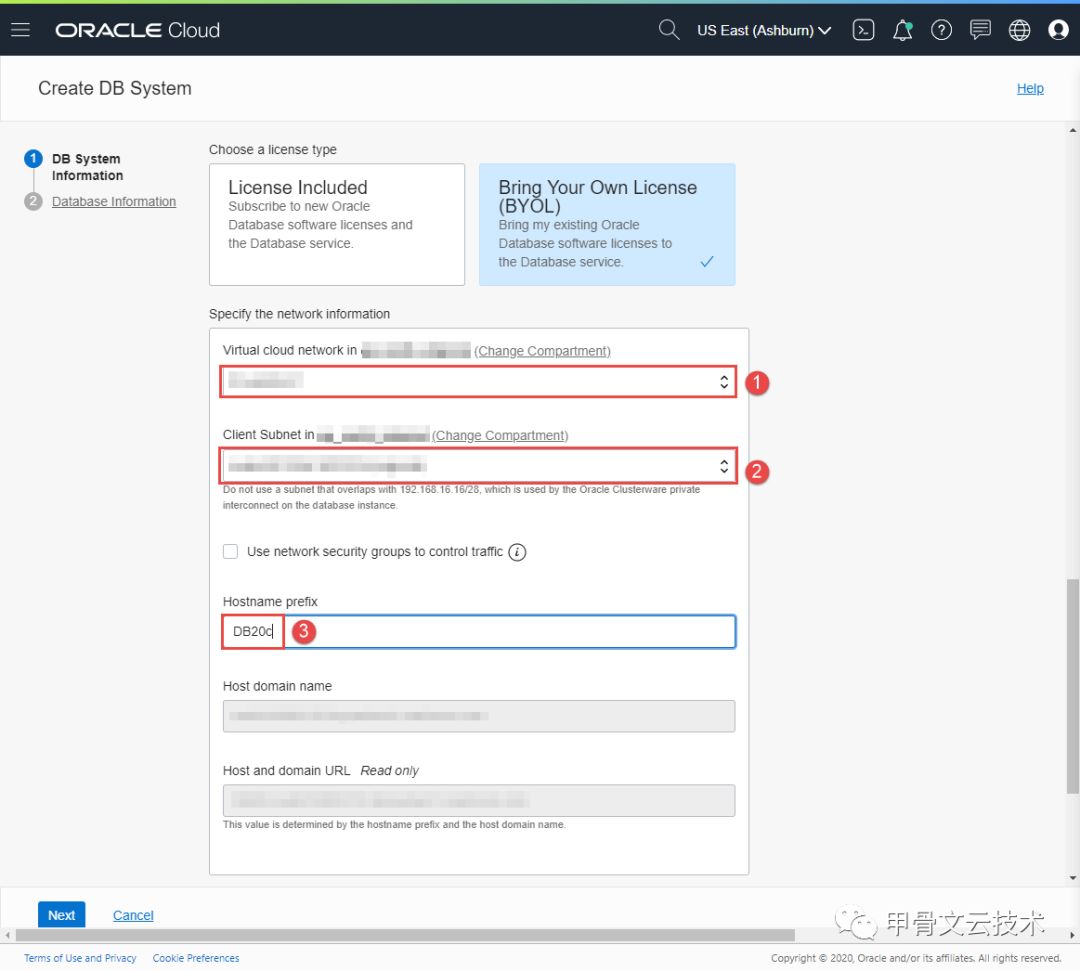Viewport: 1080px width, 971px height.
Task: Open the globe language selector icon
Action: 1019,30
